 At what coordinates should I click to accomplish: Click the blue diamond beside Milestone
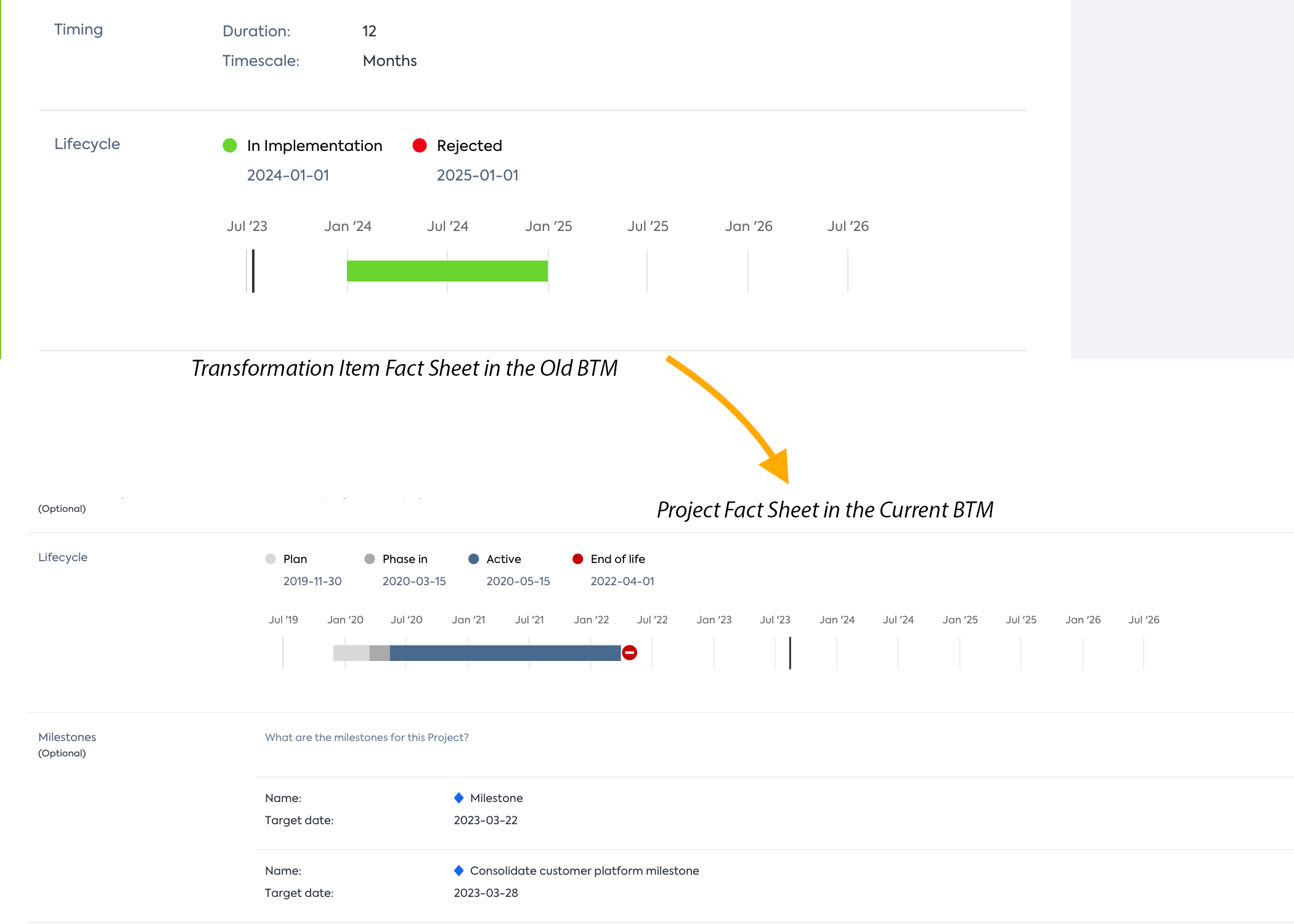point(458,798)
